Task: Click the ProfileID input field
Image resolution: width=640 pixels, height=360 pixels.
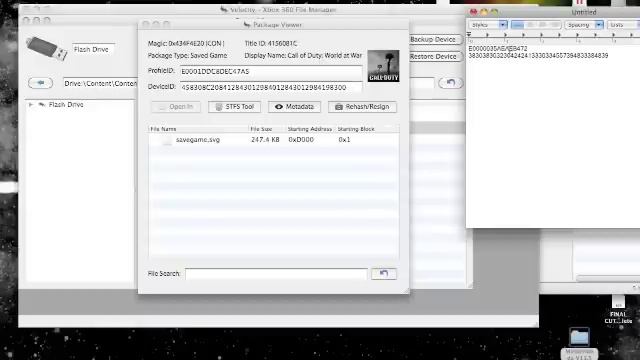Action: click(x=271, y=71)
